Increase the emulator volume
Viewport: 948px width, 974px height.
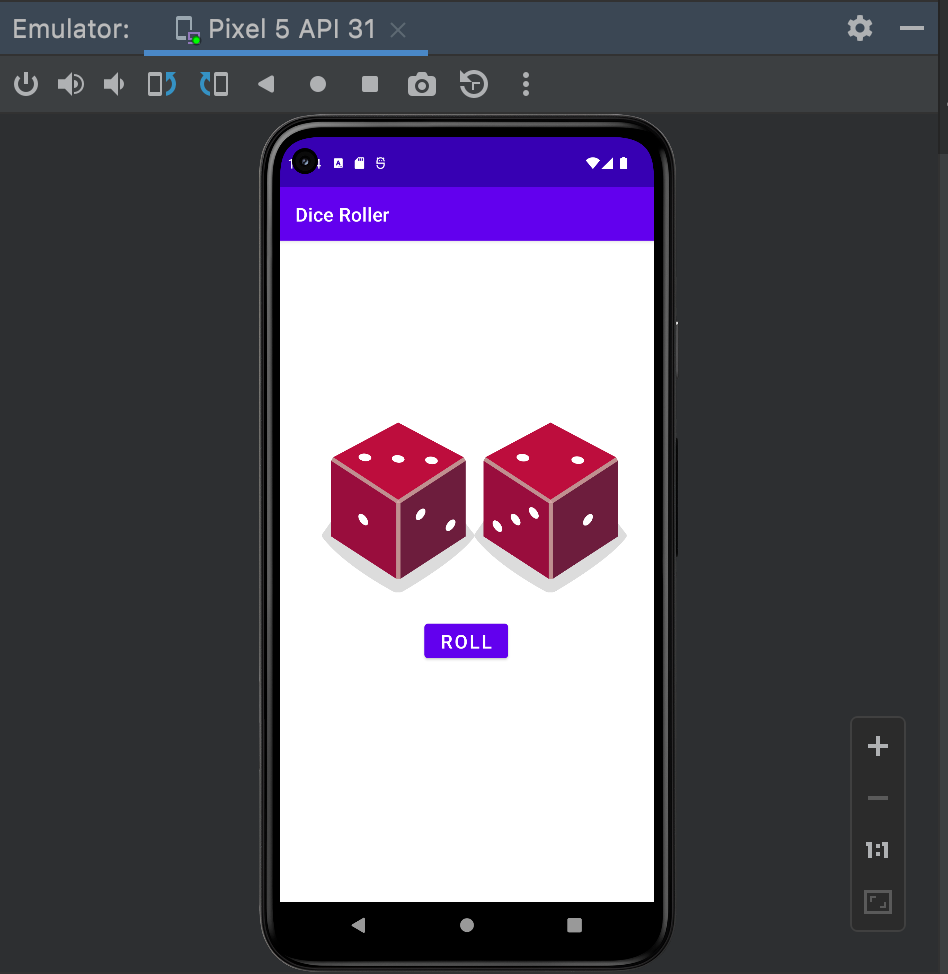[70, 84]
